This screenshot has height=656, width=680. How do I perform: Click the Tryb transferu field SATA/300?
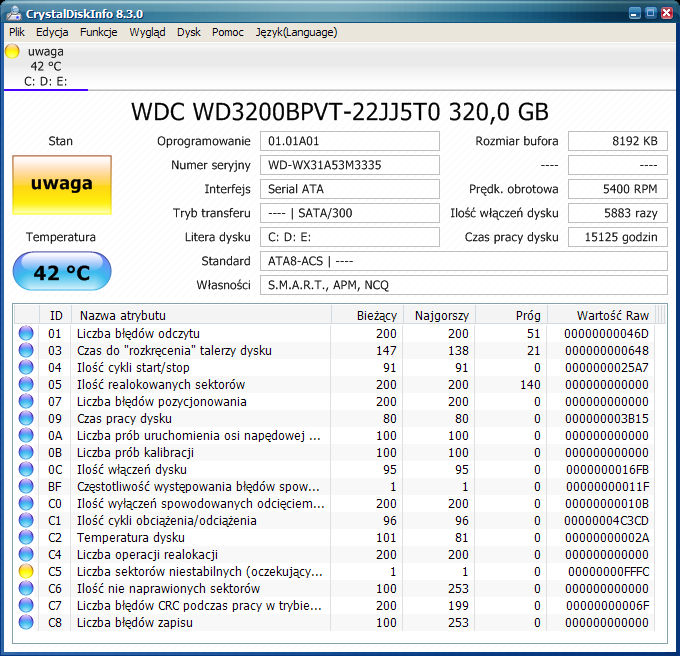coord(350,213)
